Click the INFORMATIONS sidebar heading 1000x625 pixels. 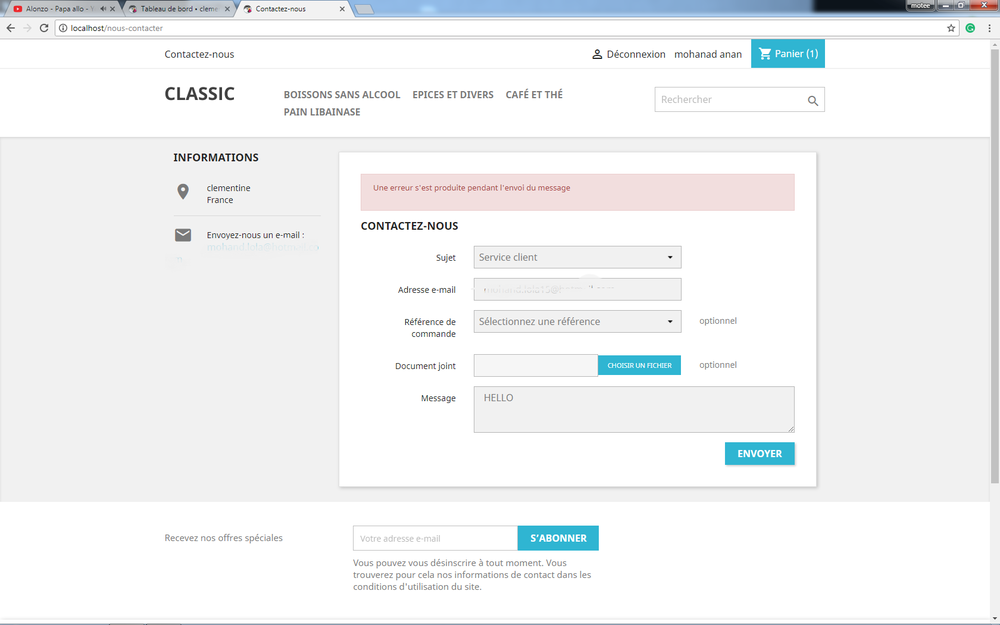[216, 158]
